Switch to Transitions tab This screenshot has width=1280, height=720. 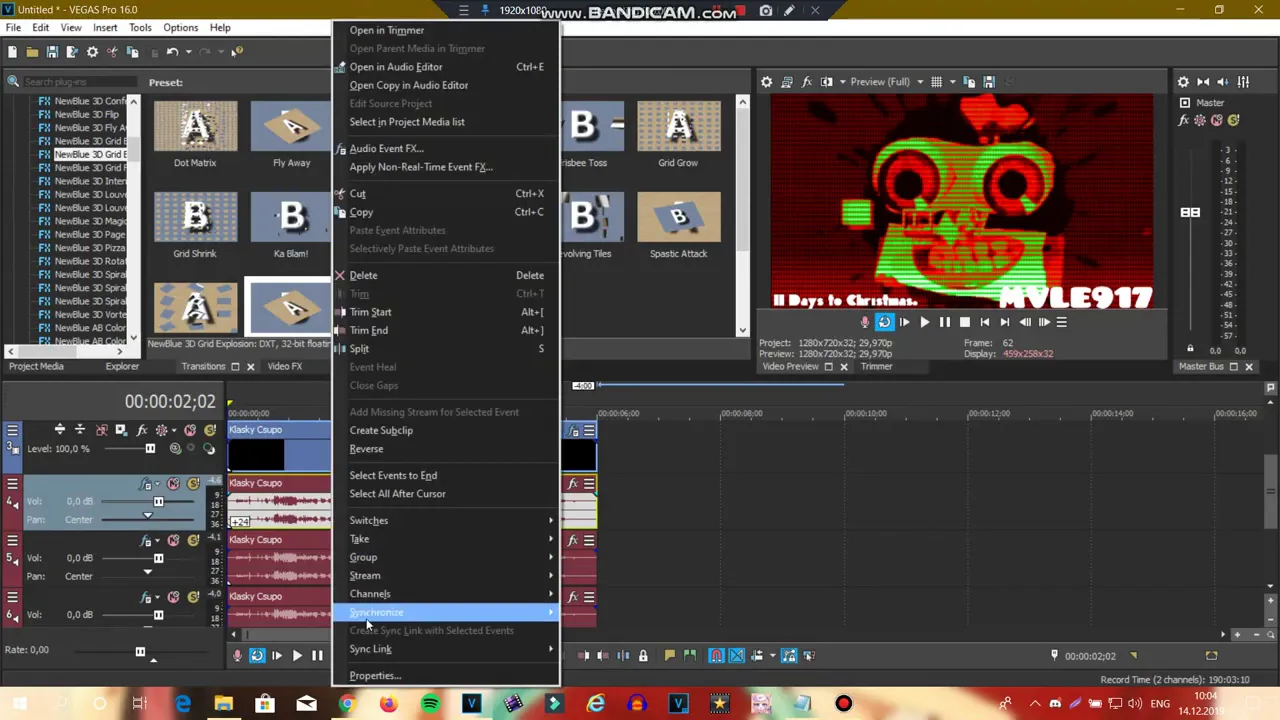(203, 366)
